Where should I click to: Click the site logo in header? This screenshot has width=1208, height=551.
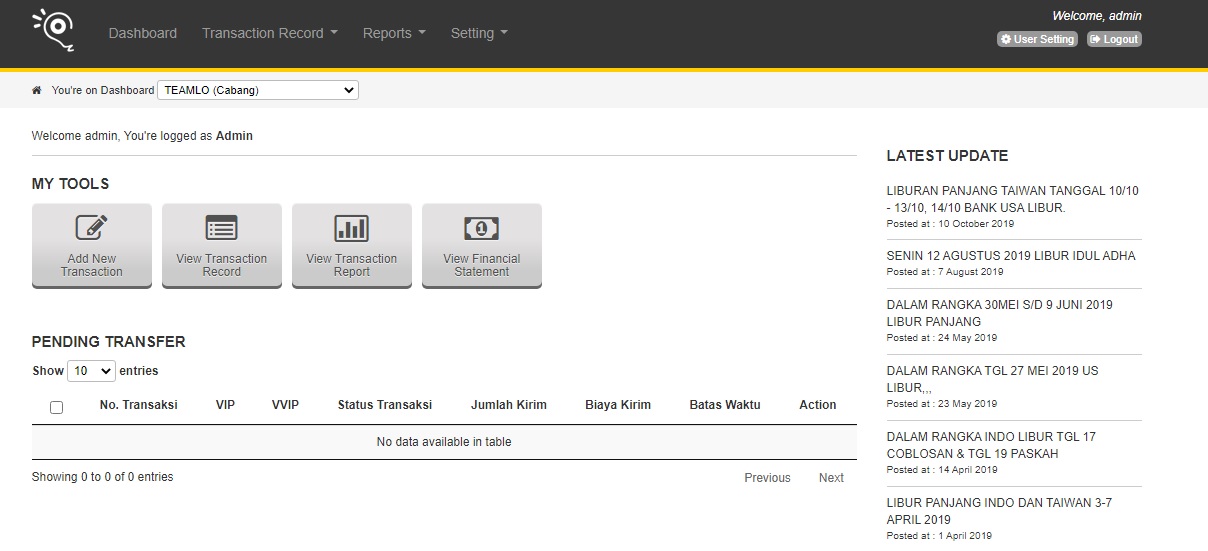tap(53, 30)
